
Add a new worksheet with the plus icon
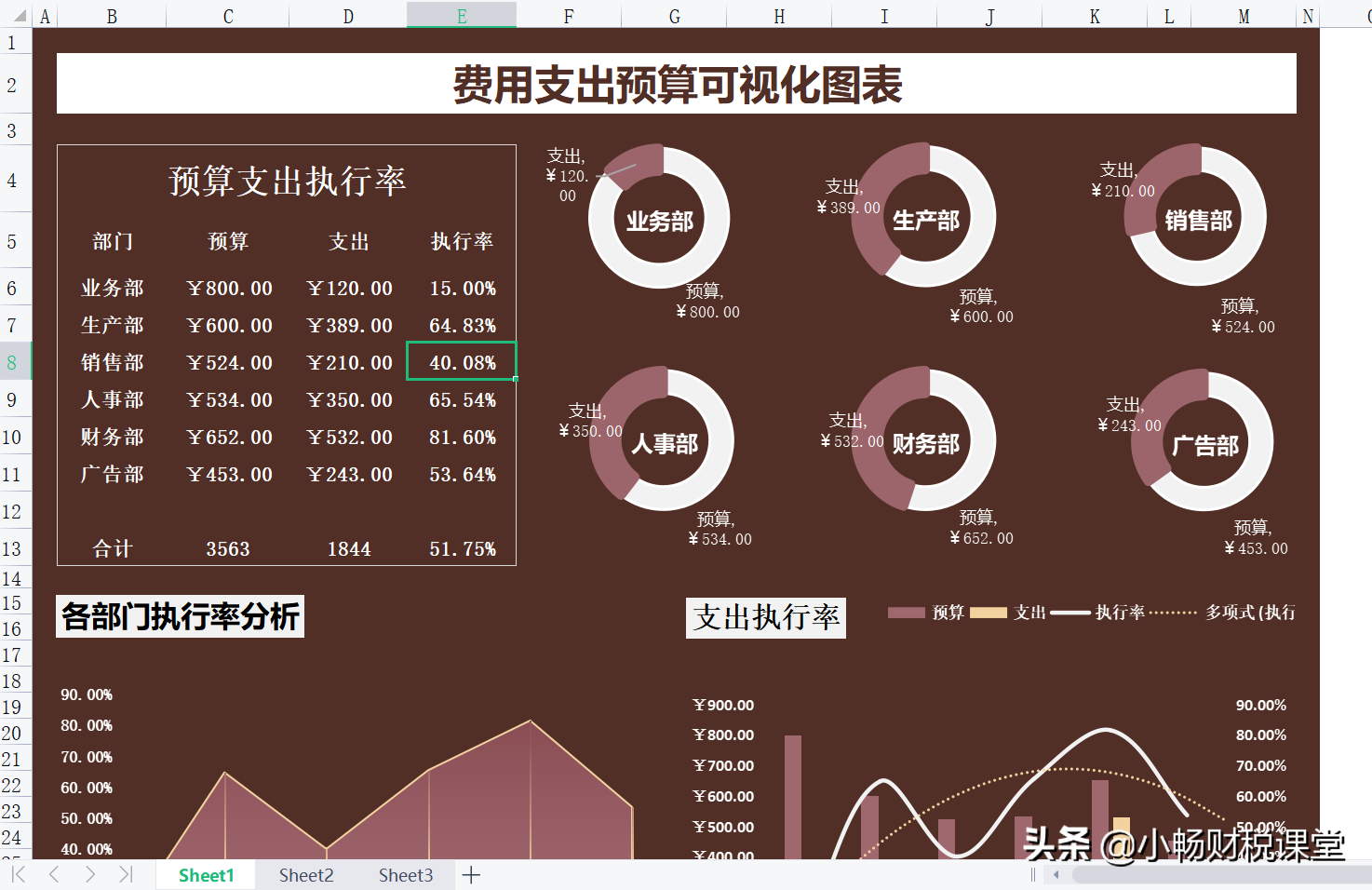[471, 875]
